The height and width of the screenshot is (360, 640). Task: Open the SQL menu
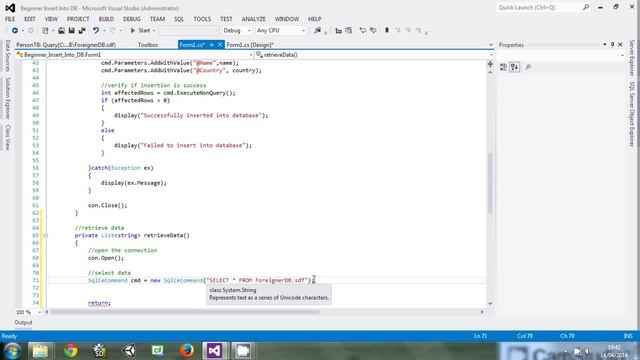click(x=179, y=19)
